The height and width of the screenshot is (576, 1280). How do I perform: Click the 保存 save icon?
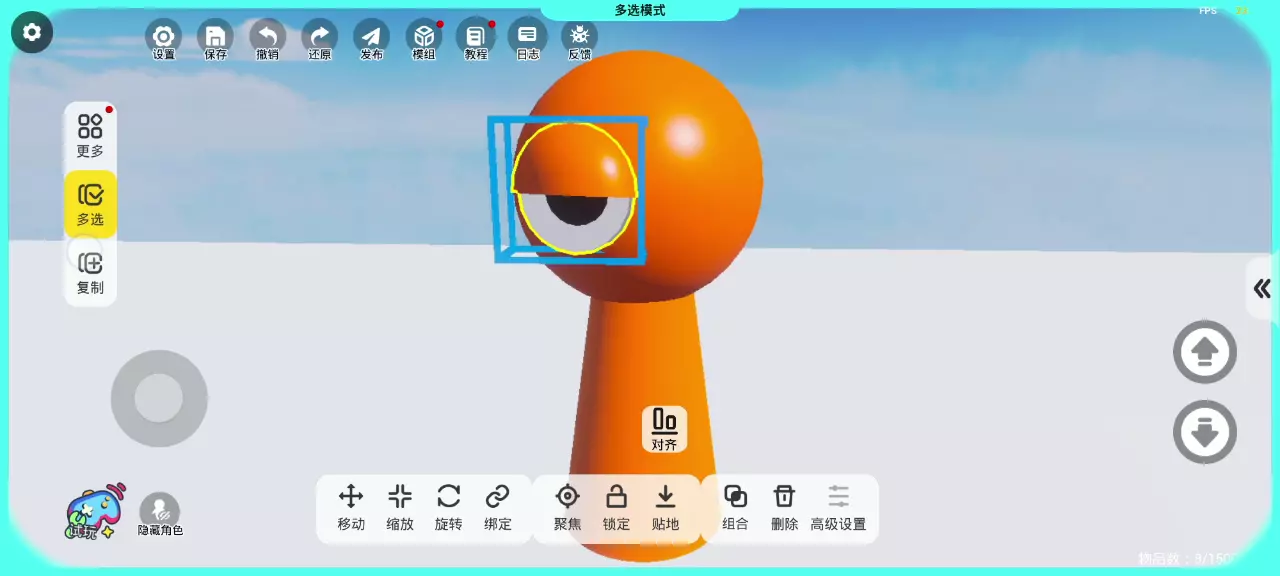click(216, 38)
